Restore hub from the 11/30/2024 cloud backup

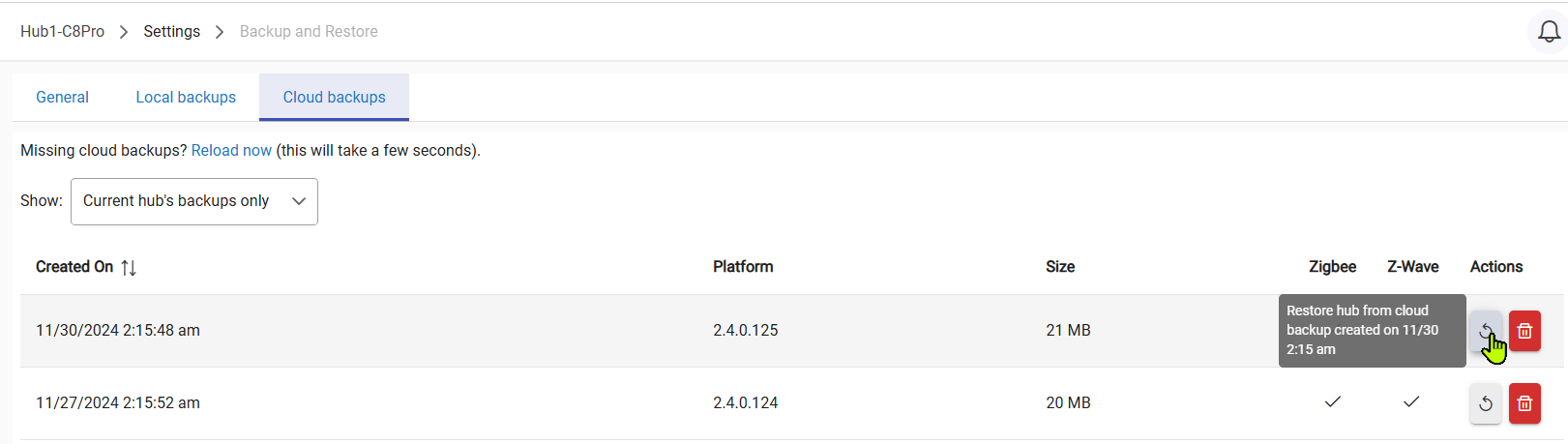(x=1485, y=331)
